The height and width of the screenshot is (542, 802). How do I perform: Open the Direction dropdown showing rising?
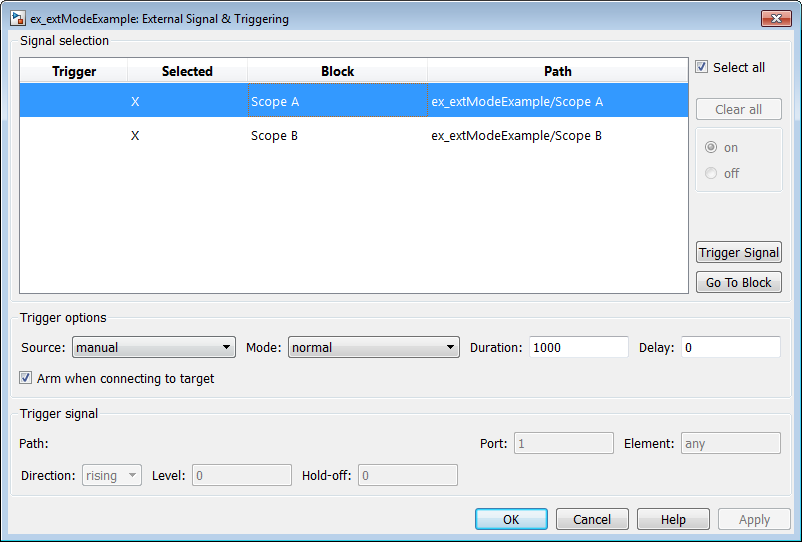pos(112,476)
